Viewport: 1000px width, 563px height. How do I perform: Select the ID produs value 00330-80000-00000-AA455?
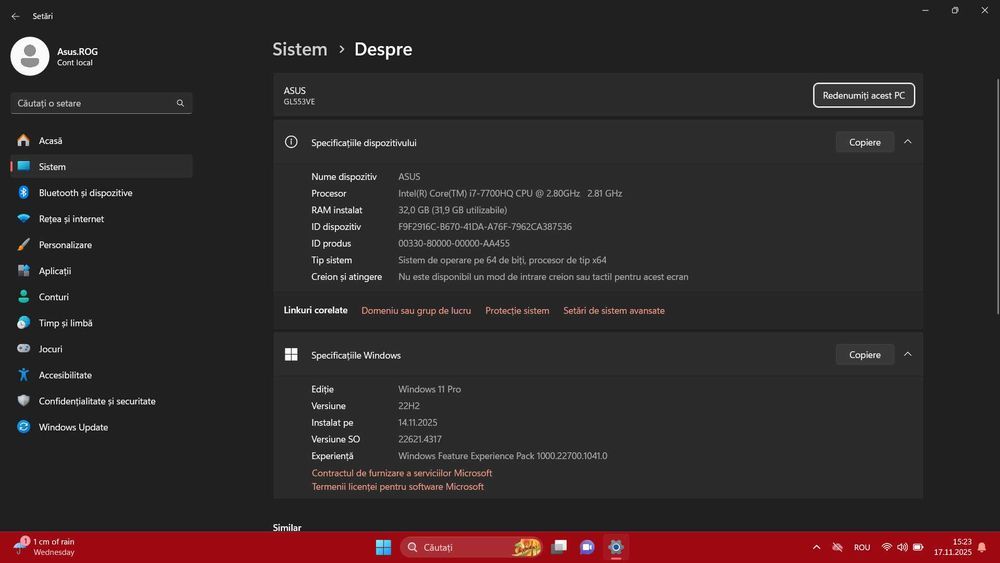453,243
